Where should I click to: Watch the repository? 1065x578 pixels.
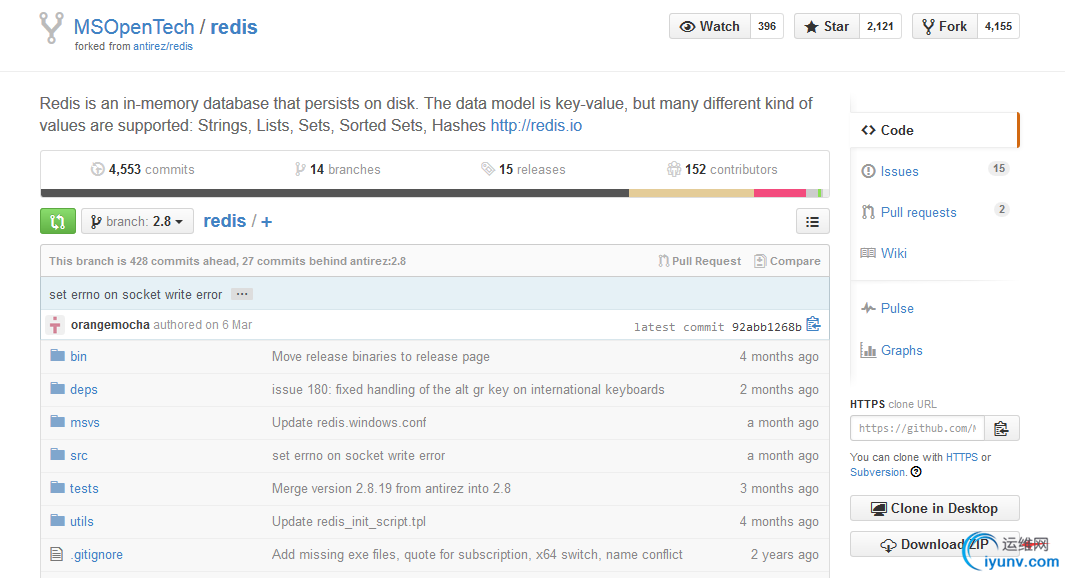tap(710, 26)
